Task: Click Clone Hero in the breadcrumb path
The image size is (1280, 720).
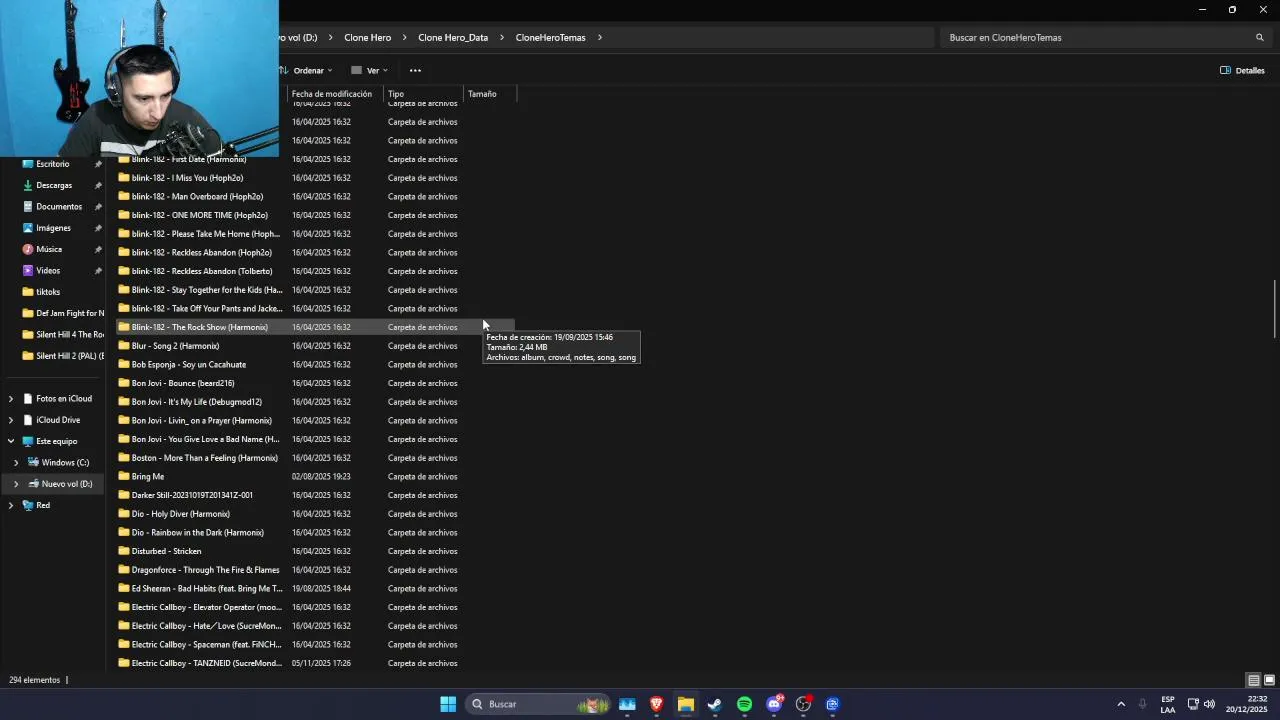Action: click(367, 37)
